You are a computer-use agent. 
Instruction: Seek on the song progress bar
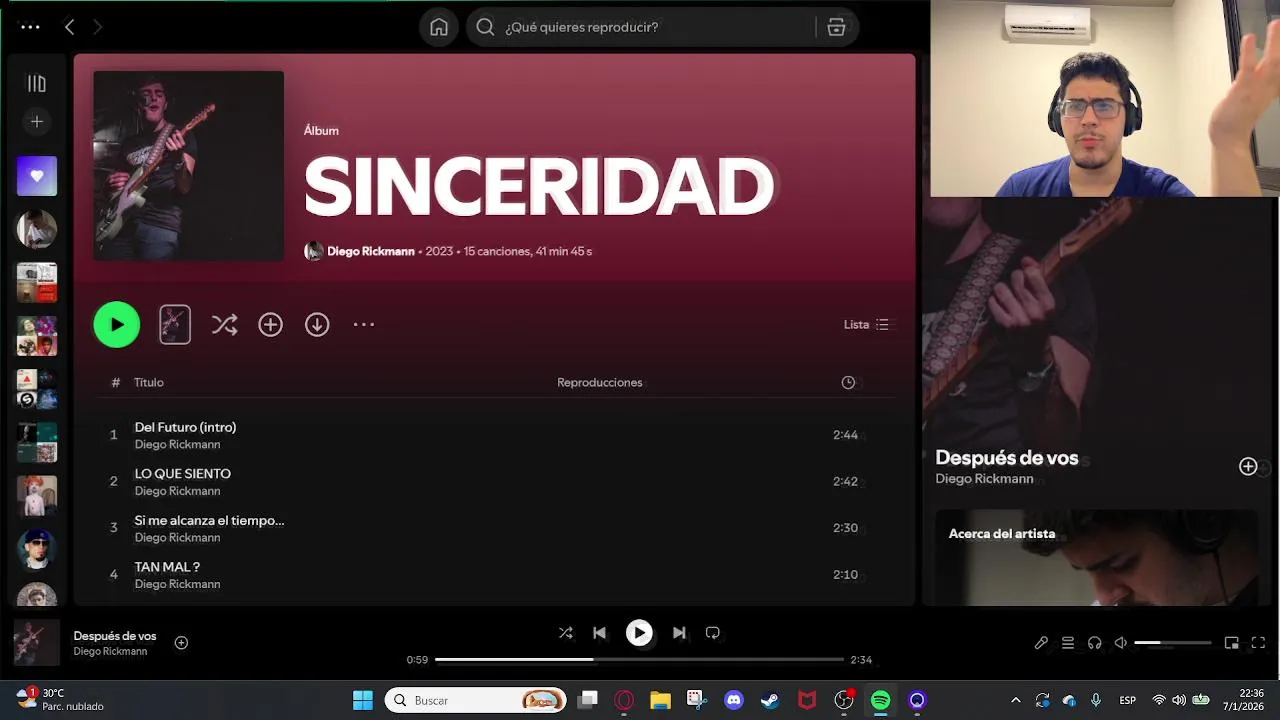(x=640, y=660)
